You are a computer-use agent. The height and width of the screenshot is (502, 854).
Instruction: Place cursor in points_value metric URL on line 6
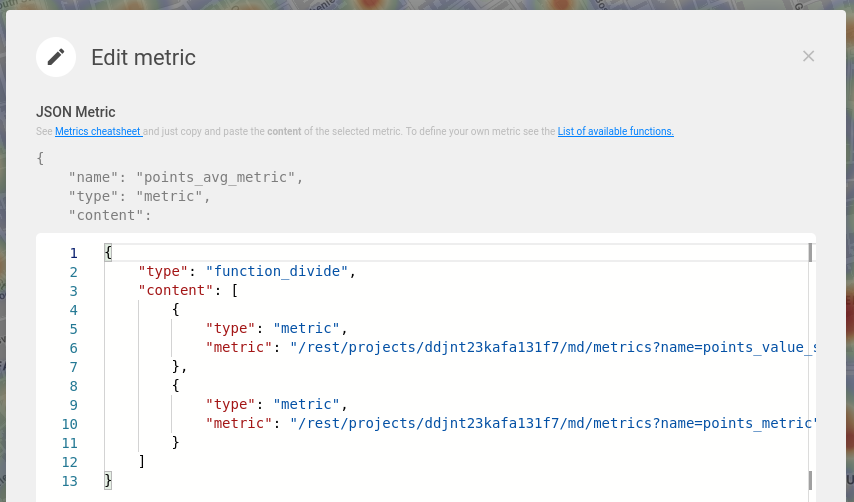pos(550,348)
